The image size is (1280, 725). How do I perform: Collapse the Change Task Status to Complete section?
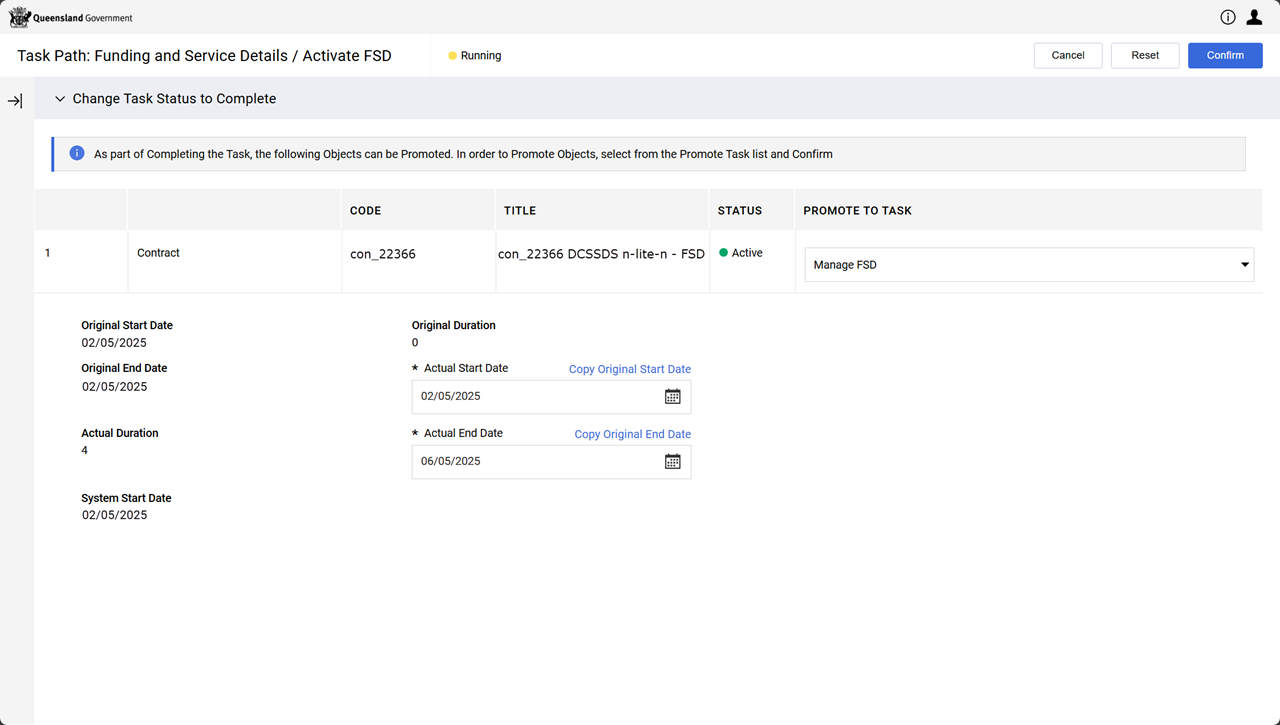tap(60, 99)
